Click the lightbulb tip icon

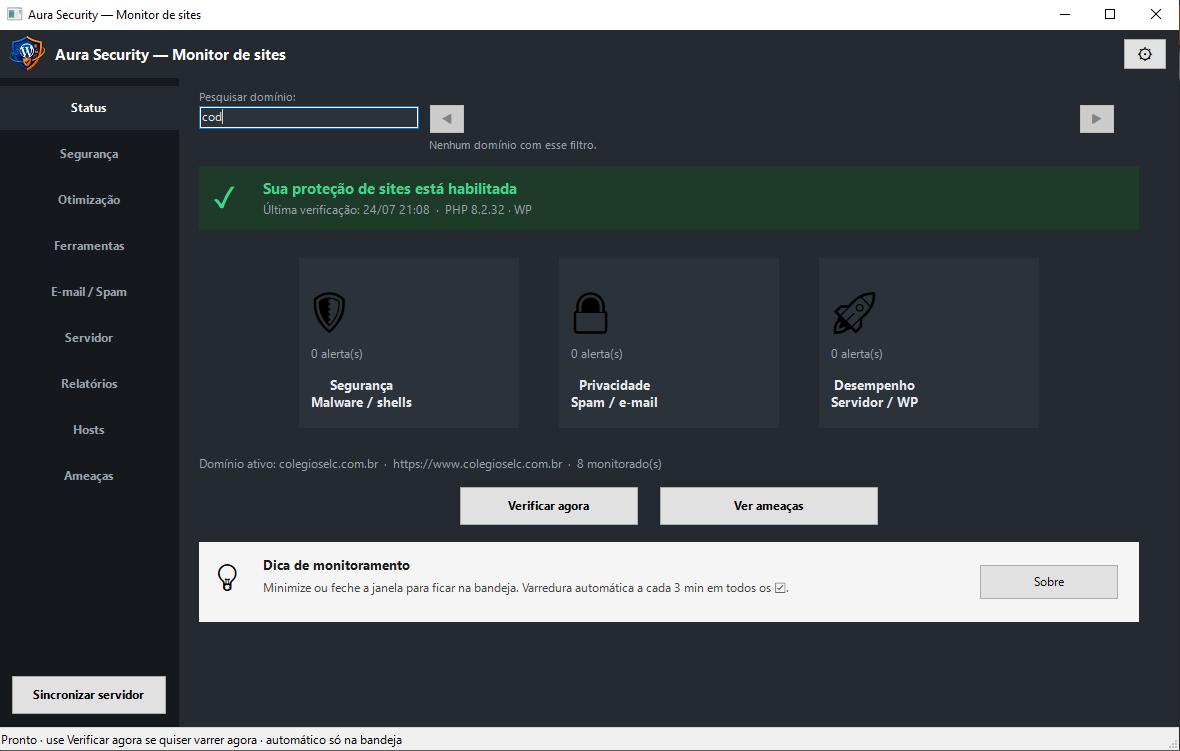pos(227,577)
